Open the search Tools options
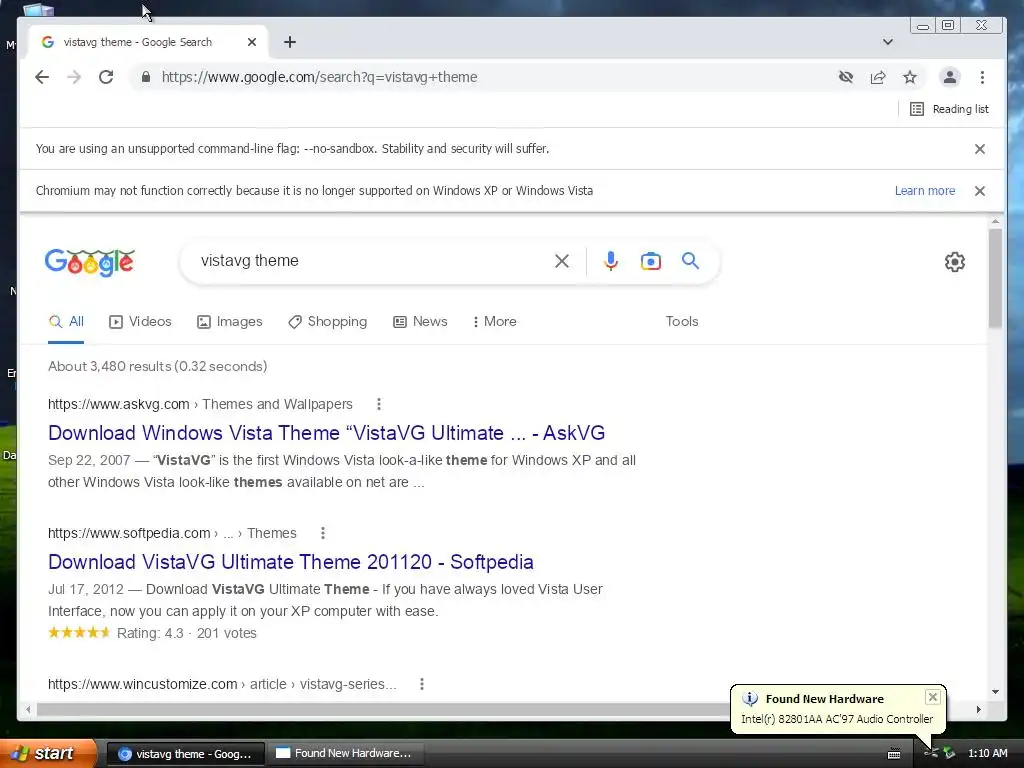Screen dimensions: 1024x768 682,321
